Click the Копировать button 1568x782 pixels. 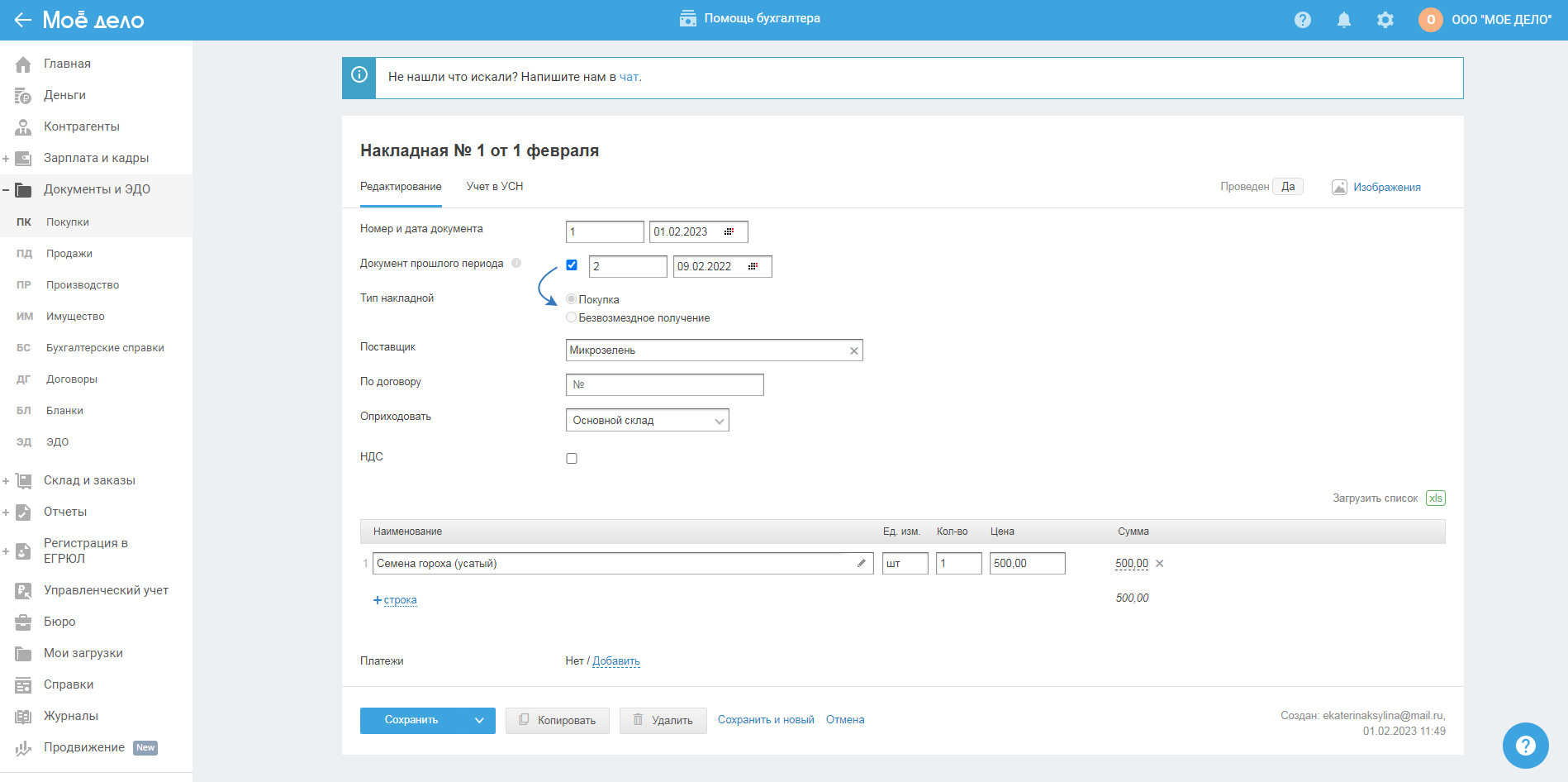pyautogui.click(x=557, y=720)
